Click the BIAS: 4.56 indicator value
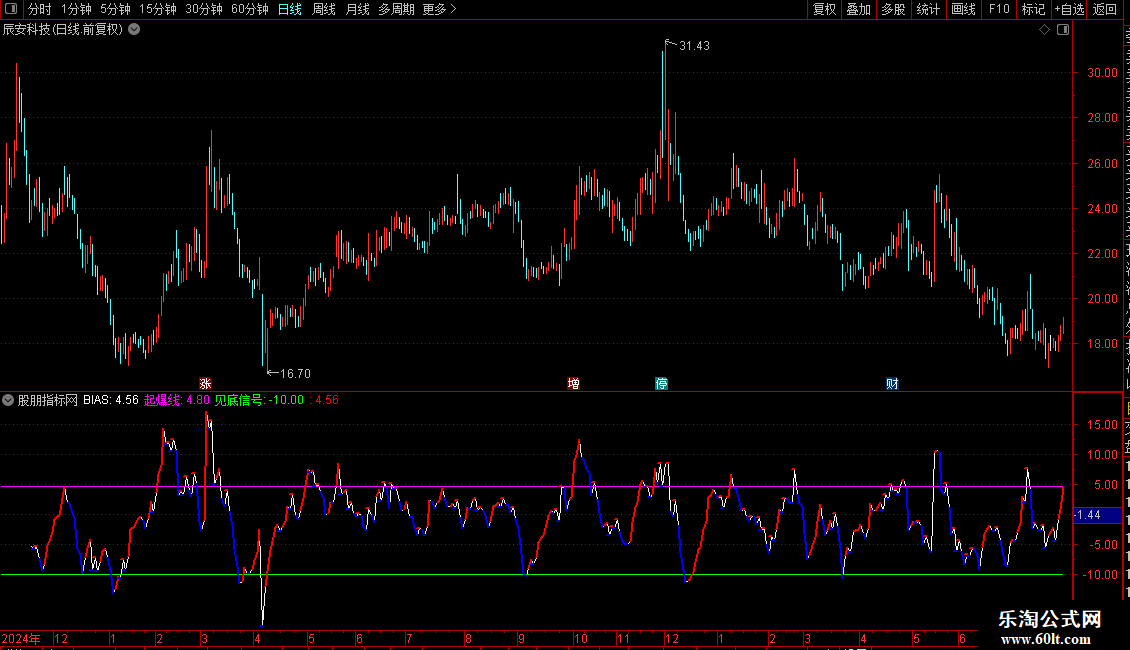Viewport: 1130px width, 650px height. click(x=110, y=400)
